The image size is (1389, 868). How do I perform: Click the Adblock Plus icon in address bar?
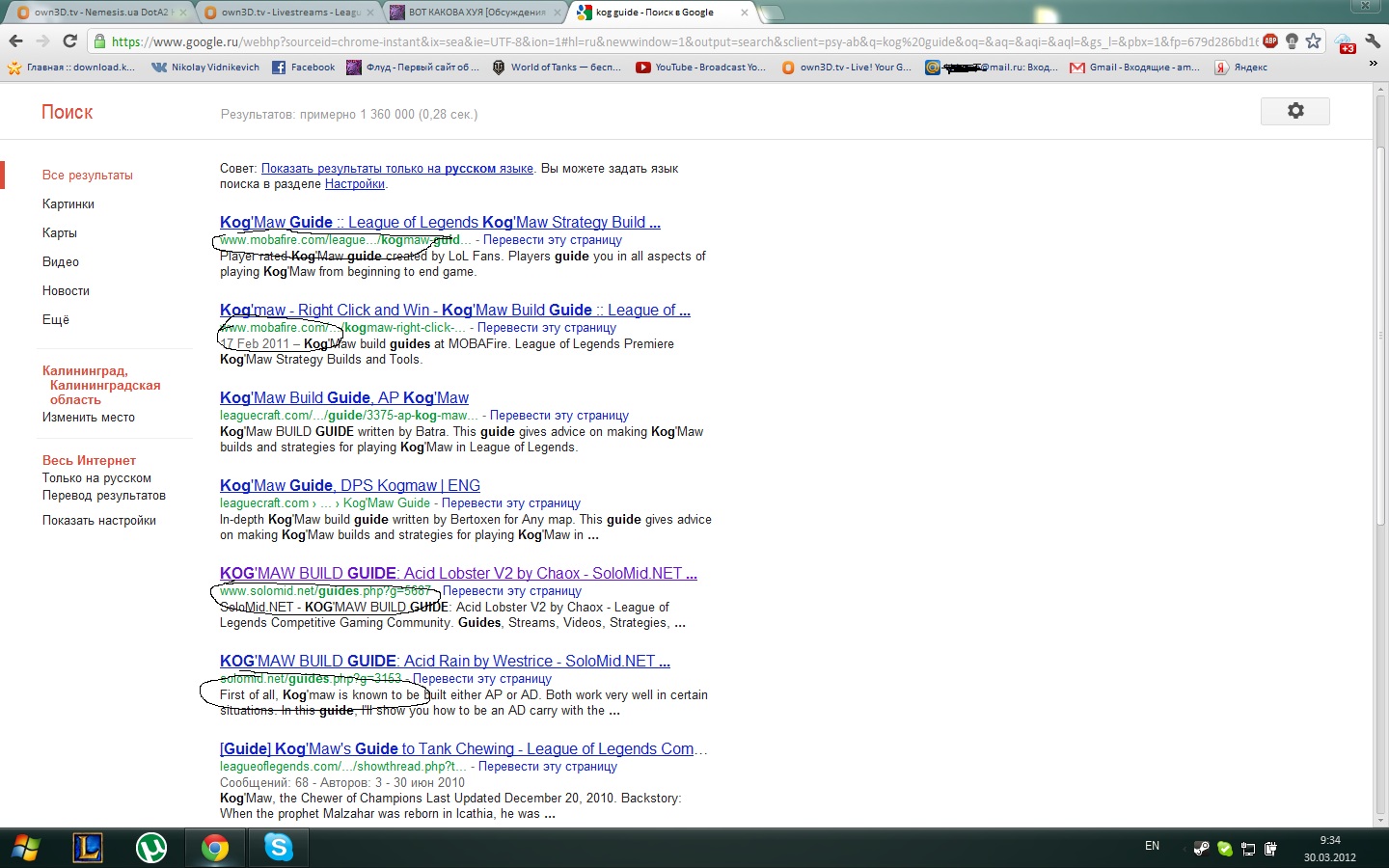click(x=1270, y=41)
